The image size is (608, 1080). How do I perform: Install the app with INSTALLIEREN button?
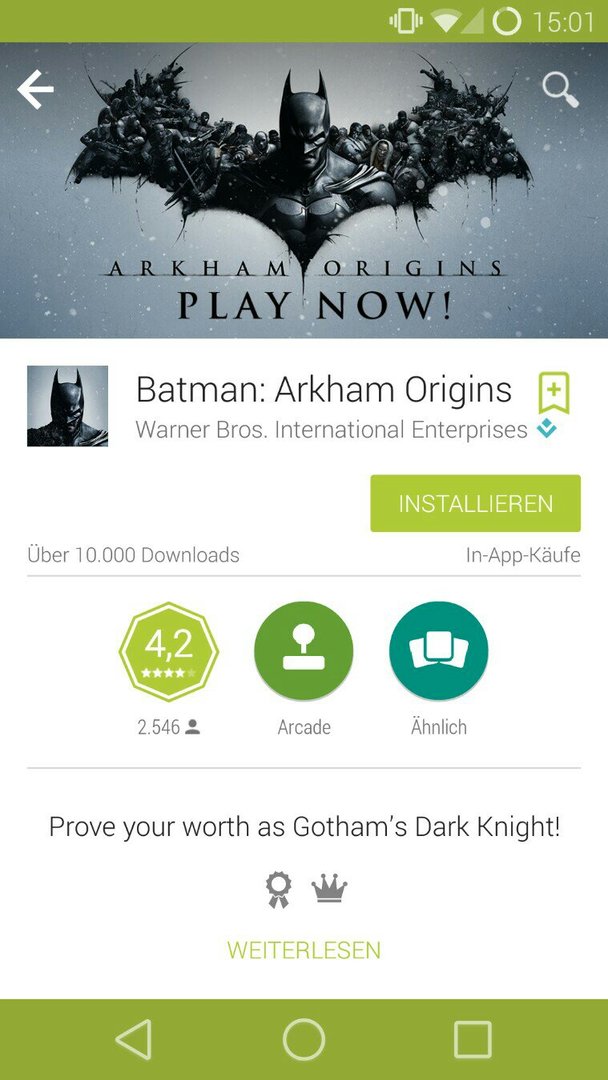coord(475,503)
